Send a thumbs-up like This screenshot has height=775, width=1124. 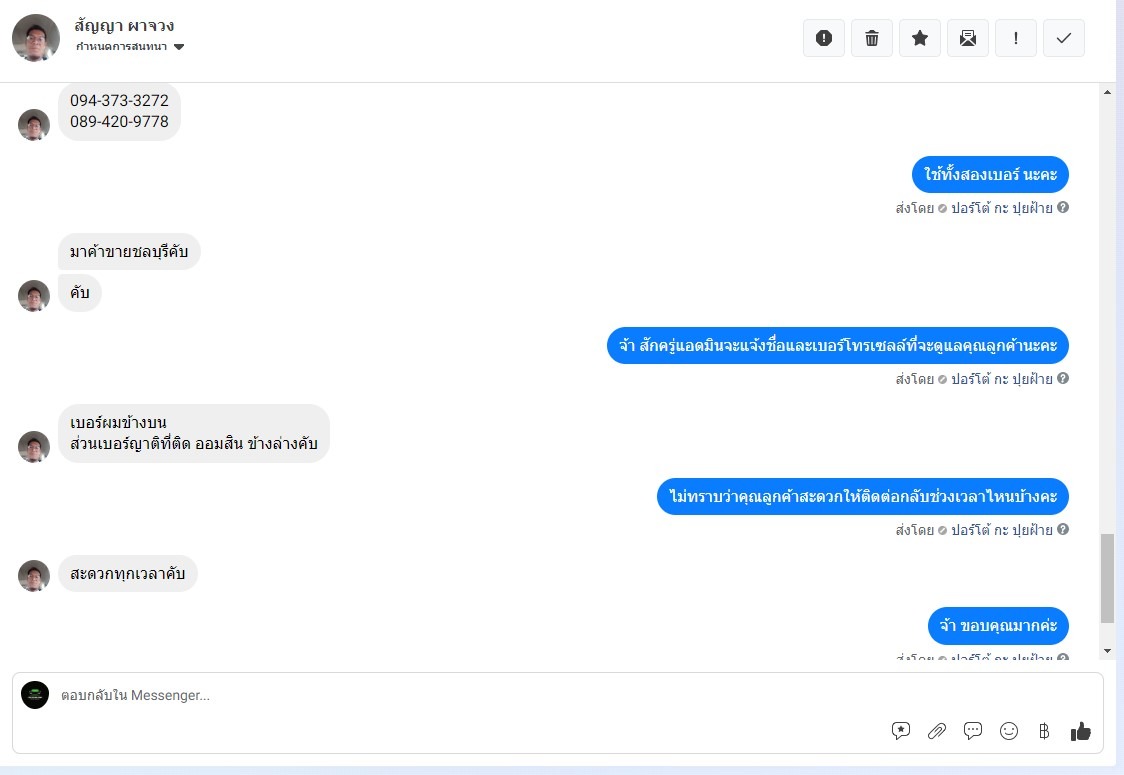(x=1081, y=731)
